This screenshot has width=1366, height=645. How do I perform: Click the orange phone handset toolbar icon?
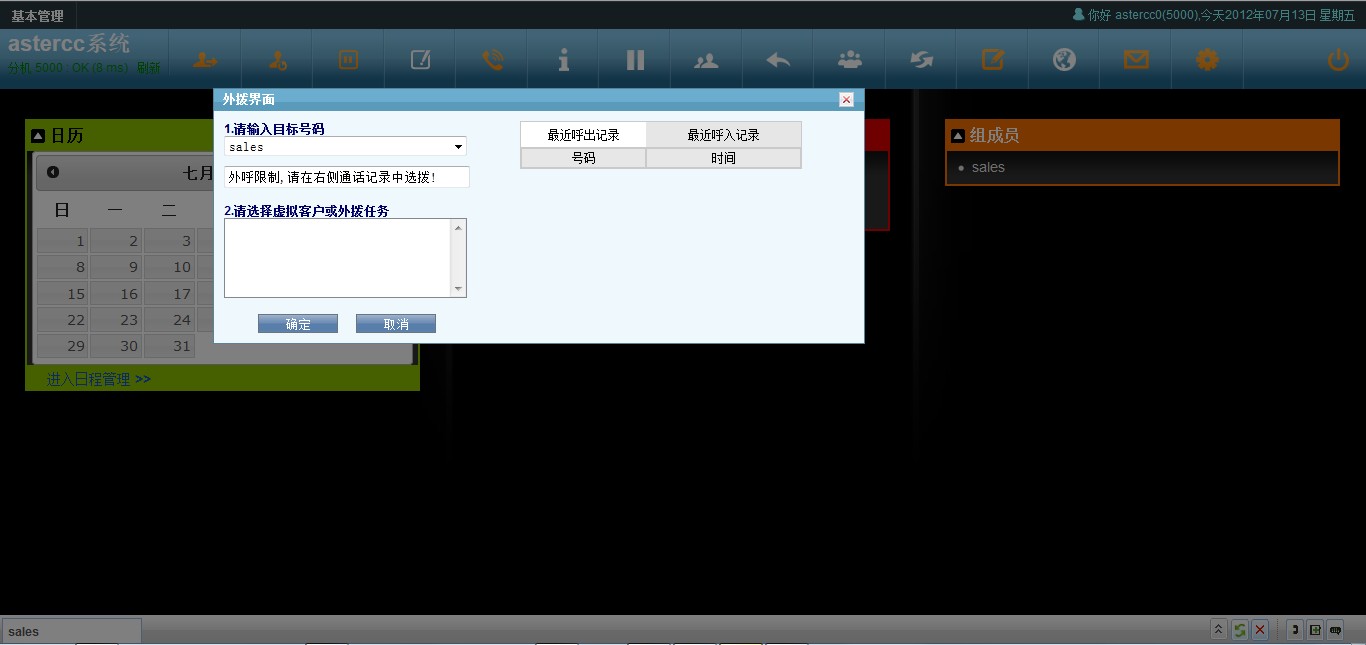coord(492,60)
